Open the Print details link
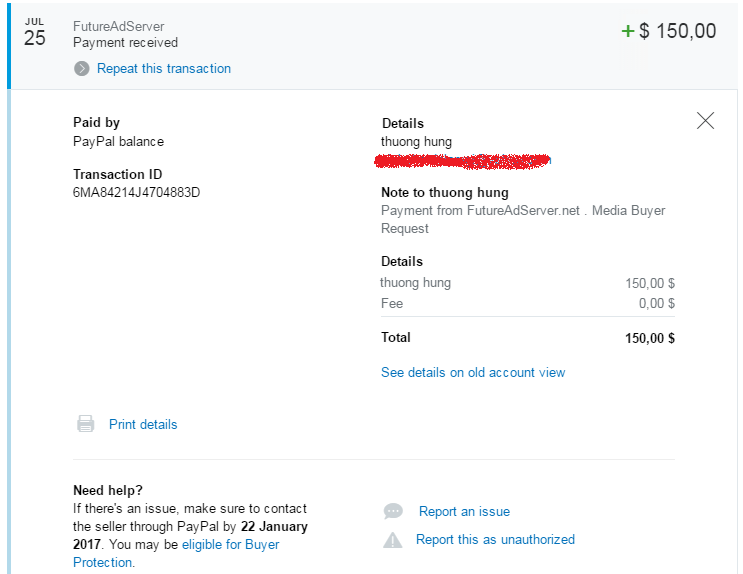Screen dimensions: 743x574 tap(143, 424)
